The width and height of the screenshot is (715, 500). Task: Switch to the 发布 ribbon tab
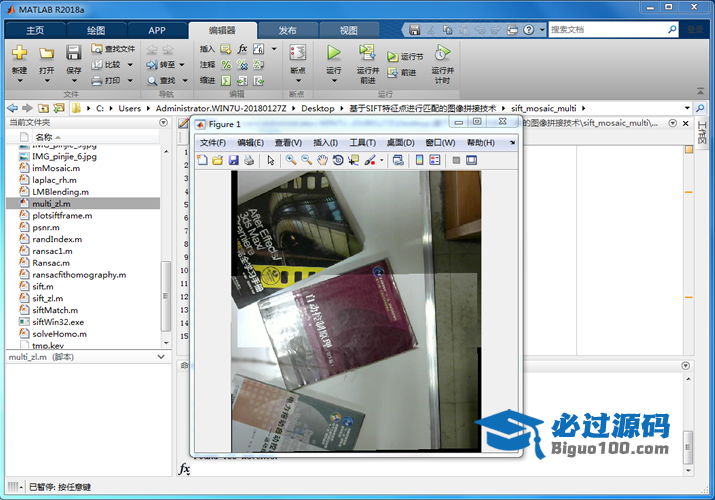[x=288, y=31]
